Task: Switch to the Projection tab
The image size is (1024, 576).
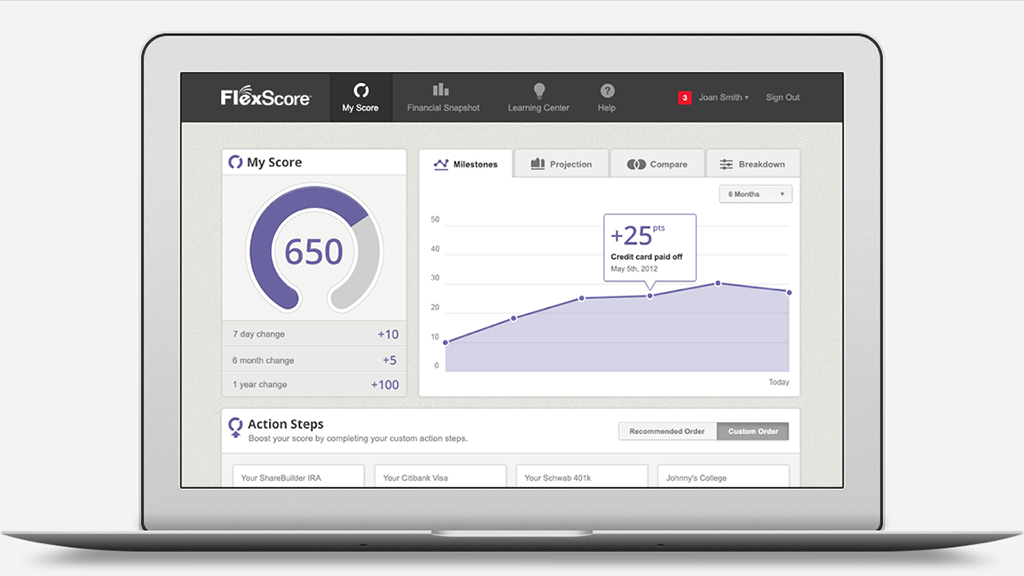Action: coord(560,164)
